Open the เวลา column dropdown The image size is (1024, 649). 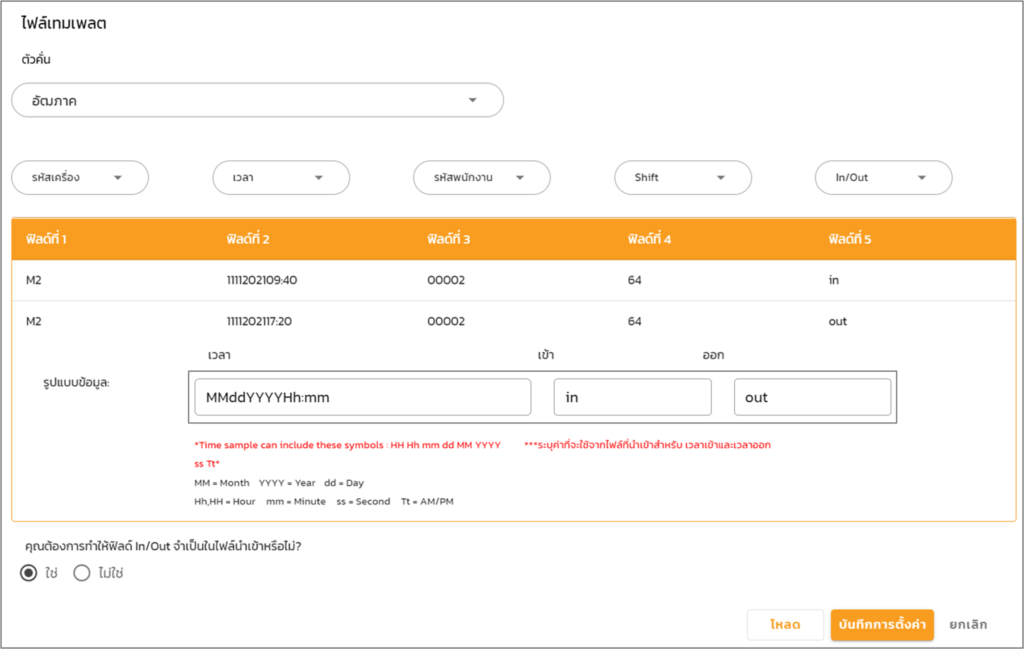coord(281,178)
